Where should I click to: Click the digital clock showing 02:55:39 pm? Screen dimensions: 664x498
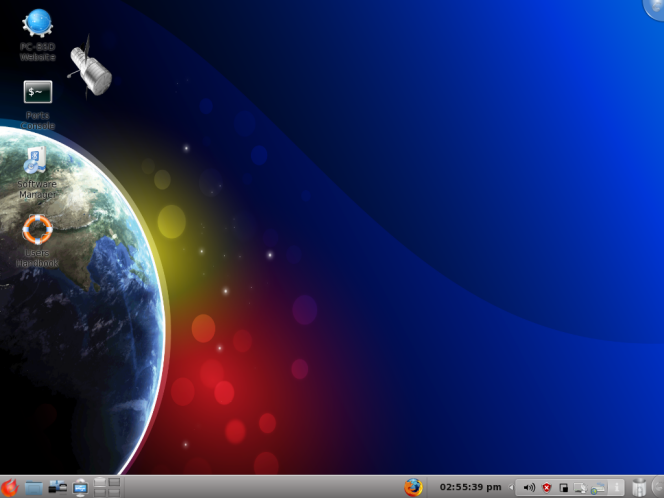[x=470, y=487]
